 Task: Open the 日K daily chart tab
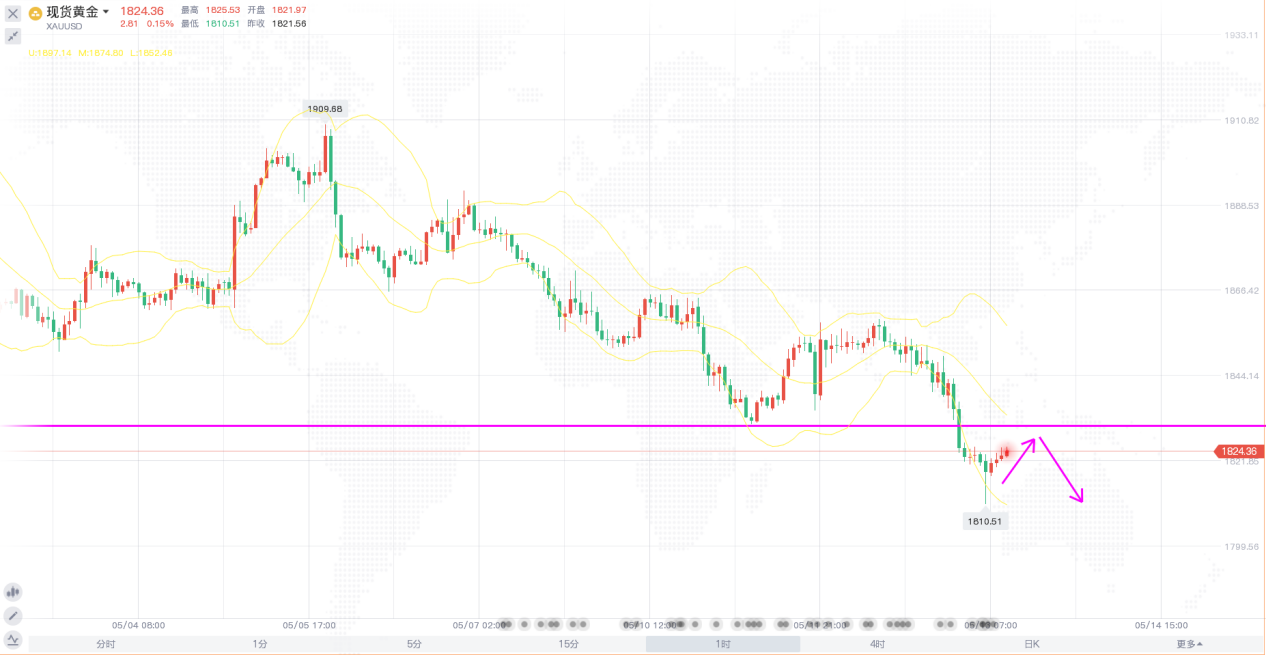(x=1031, y=644)
